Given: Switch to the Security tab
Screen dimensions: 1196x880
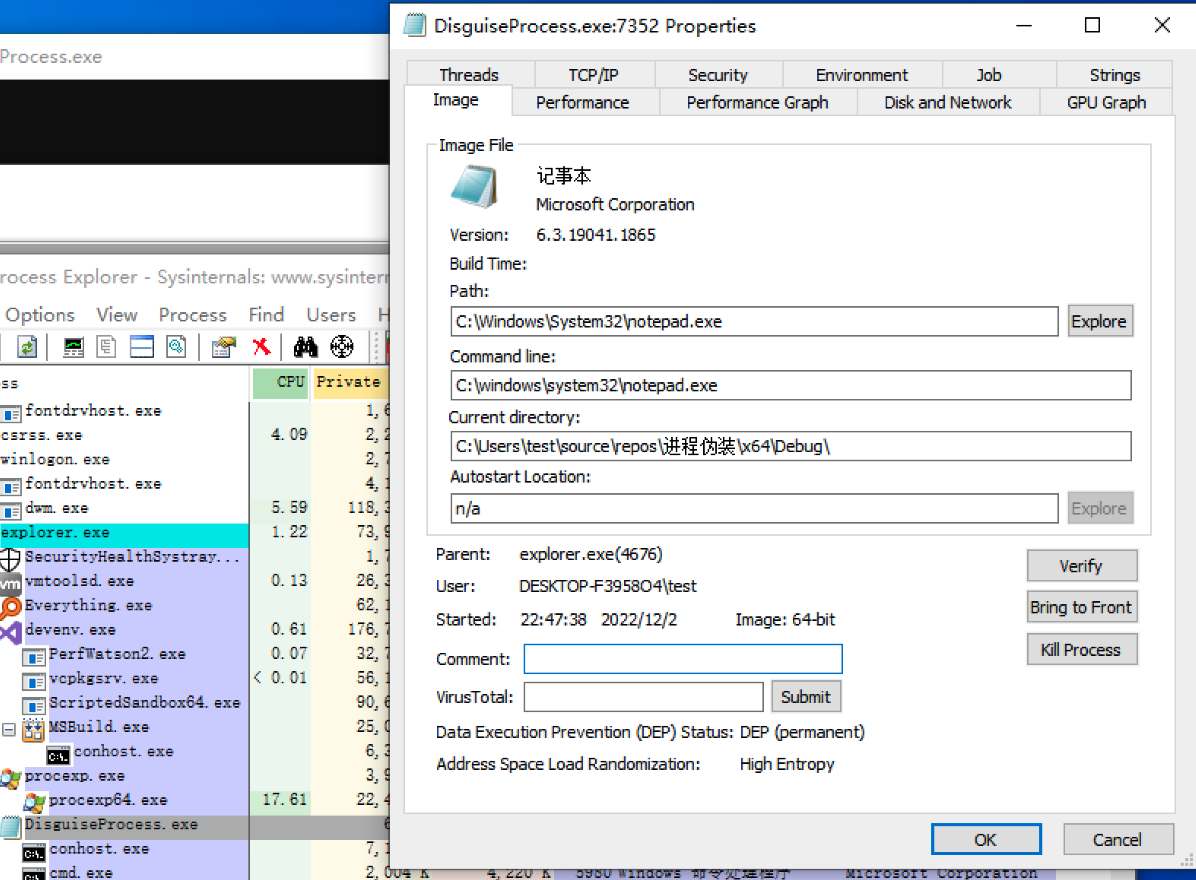Looking at the screenshot, I should 718,75.
